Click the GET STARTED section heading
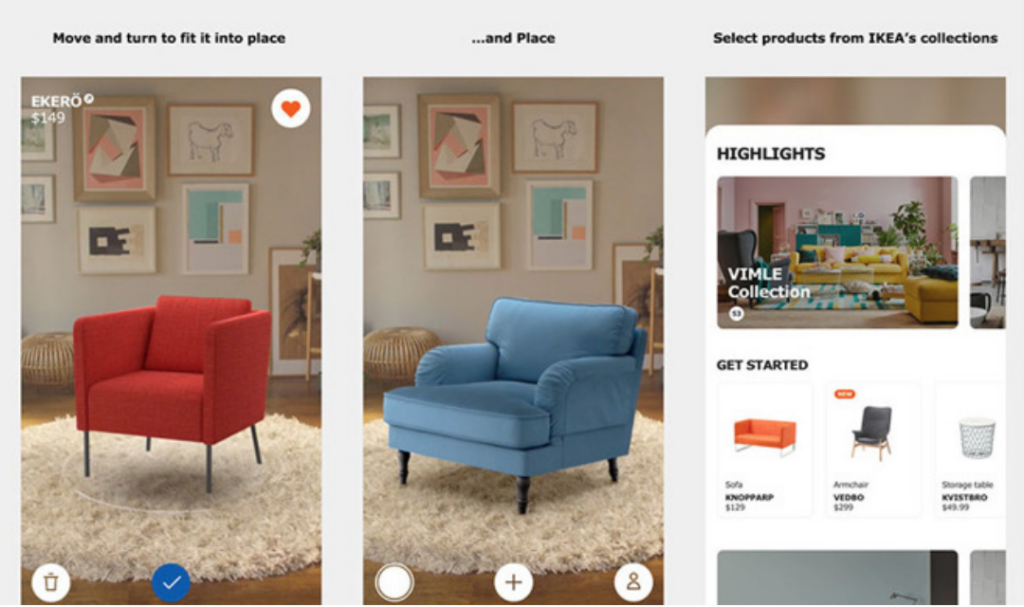Screen dimensions: 1024x607 (762, 365)
